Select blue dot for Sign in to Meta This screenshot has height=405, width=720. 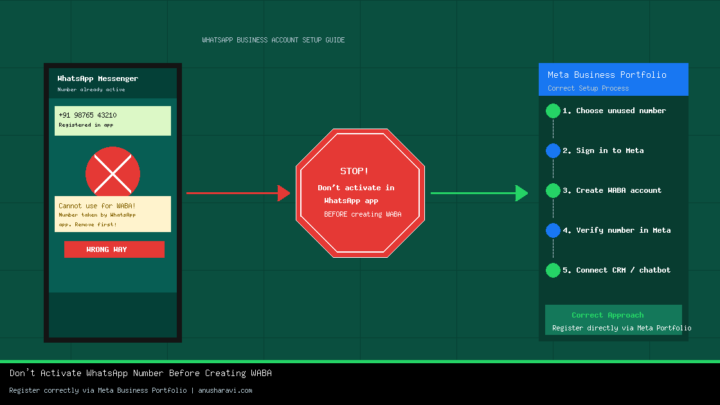(x=553, y=151)
